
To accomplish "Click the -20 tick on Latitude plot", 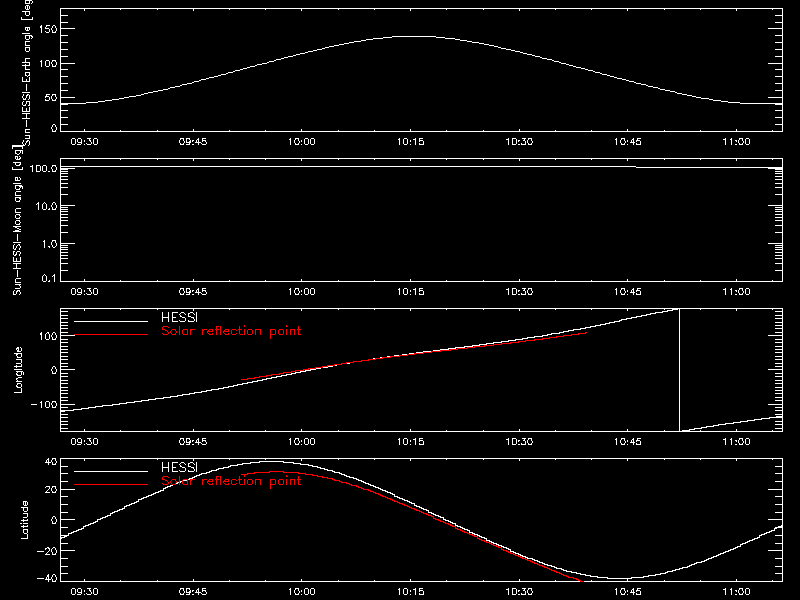I will 47,551.
